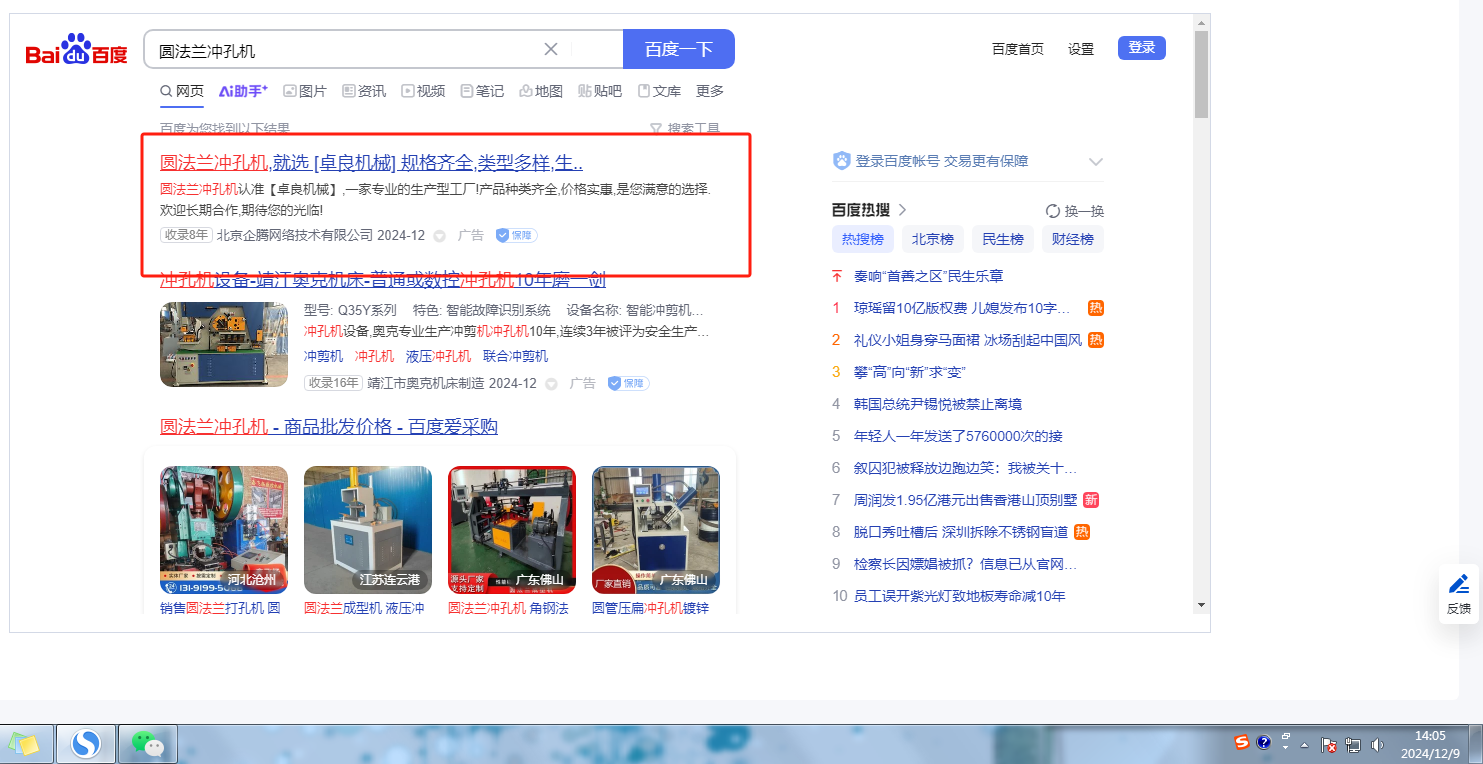Open the 笔记 tab

click(482, 91)
